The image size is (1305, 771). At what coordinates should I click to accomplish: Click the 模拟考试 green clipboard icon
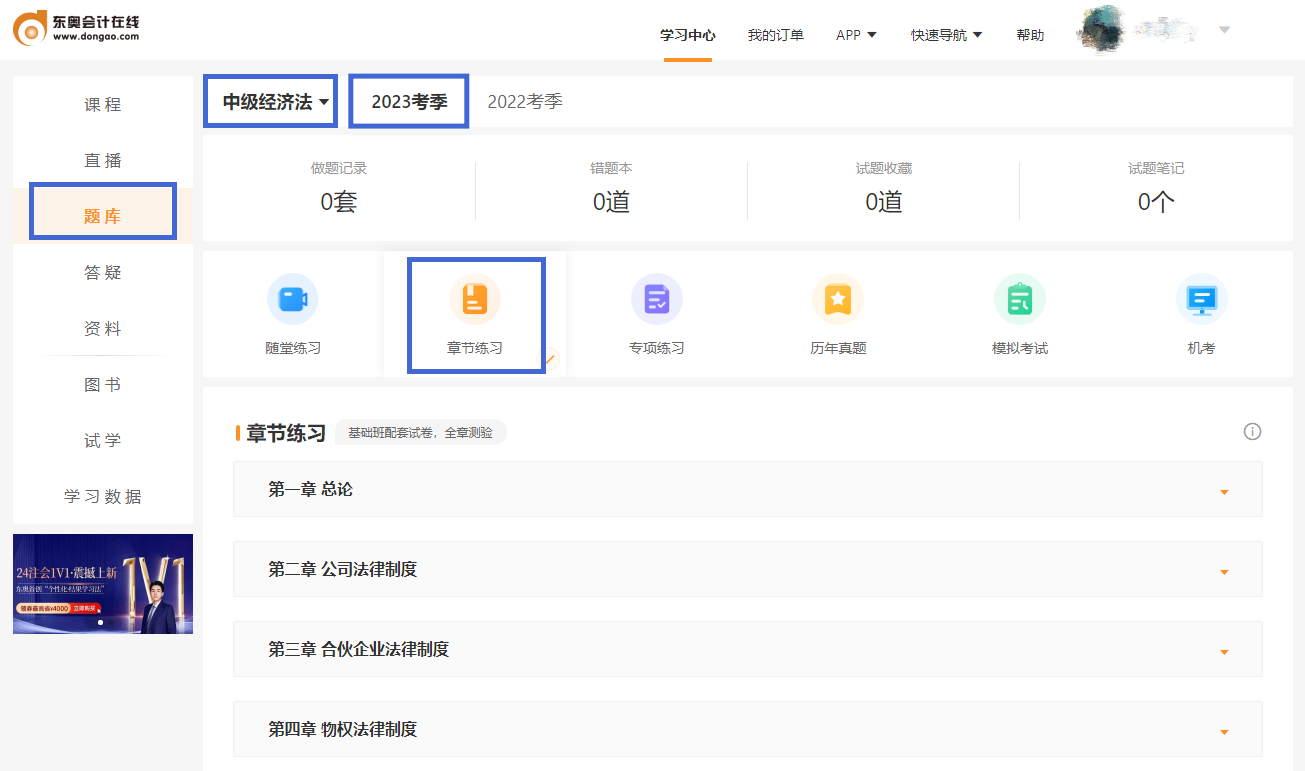click(1019, 299)
